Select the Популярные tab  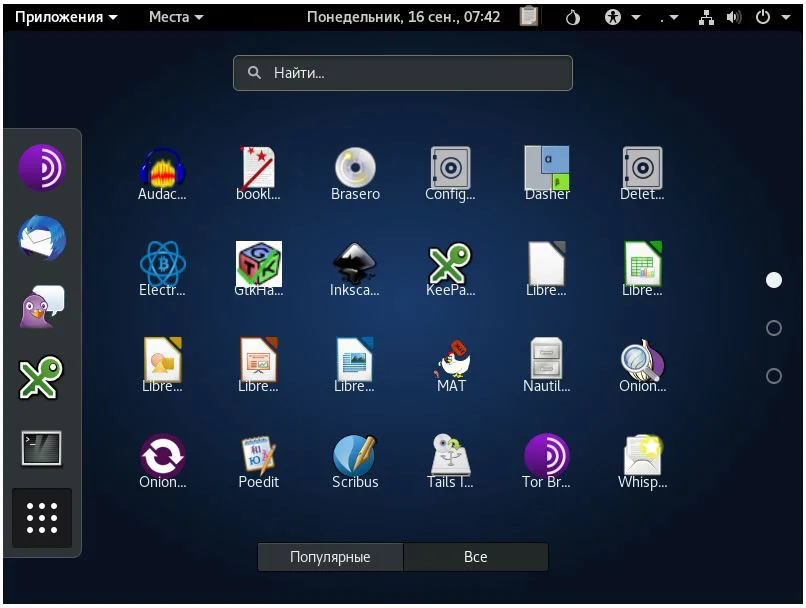click(330, 557)
